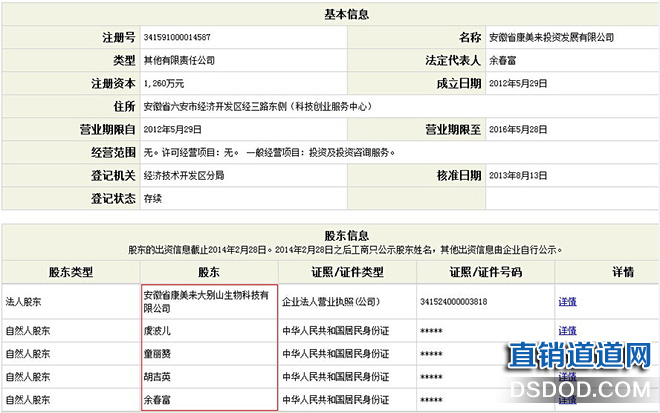This screenshot has height=413, width=660.
Task: Click shareholder disclosure note about 2014年2月28日
Action: tap(345, 250)
